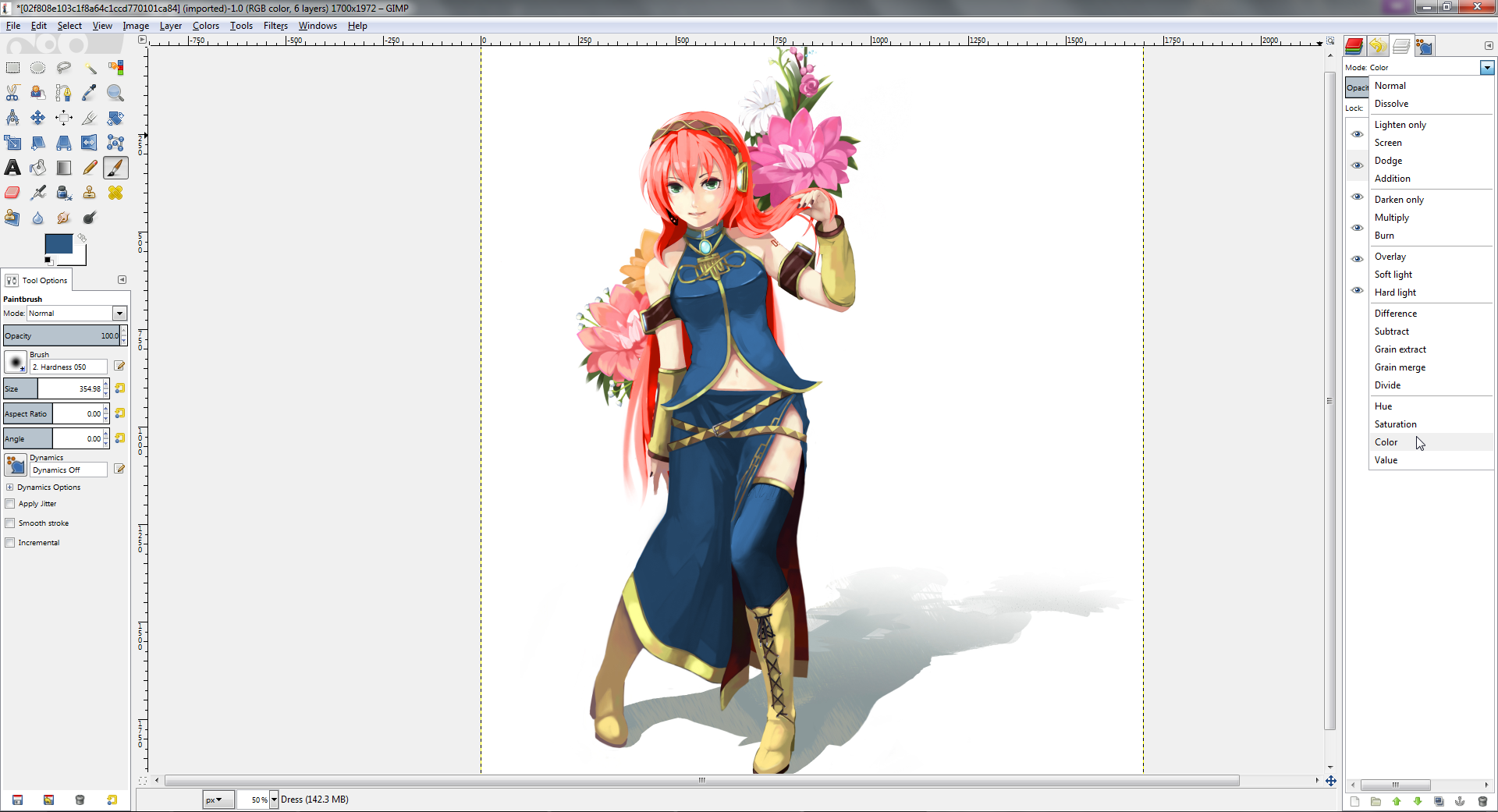Toggle visibility eye of the fourth layer
The image size is (1498, 812).
pos(1358,228)
